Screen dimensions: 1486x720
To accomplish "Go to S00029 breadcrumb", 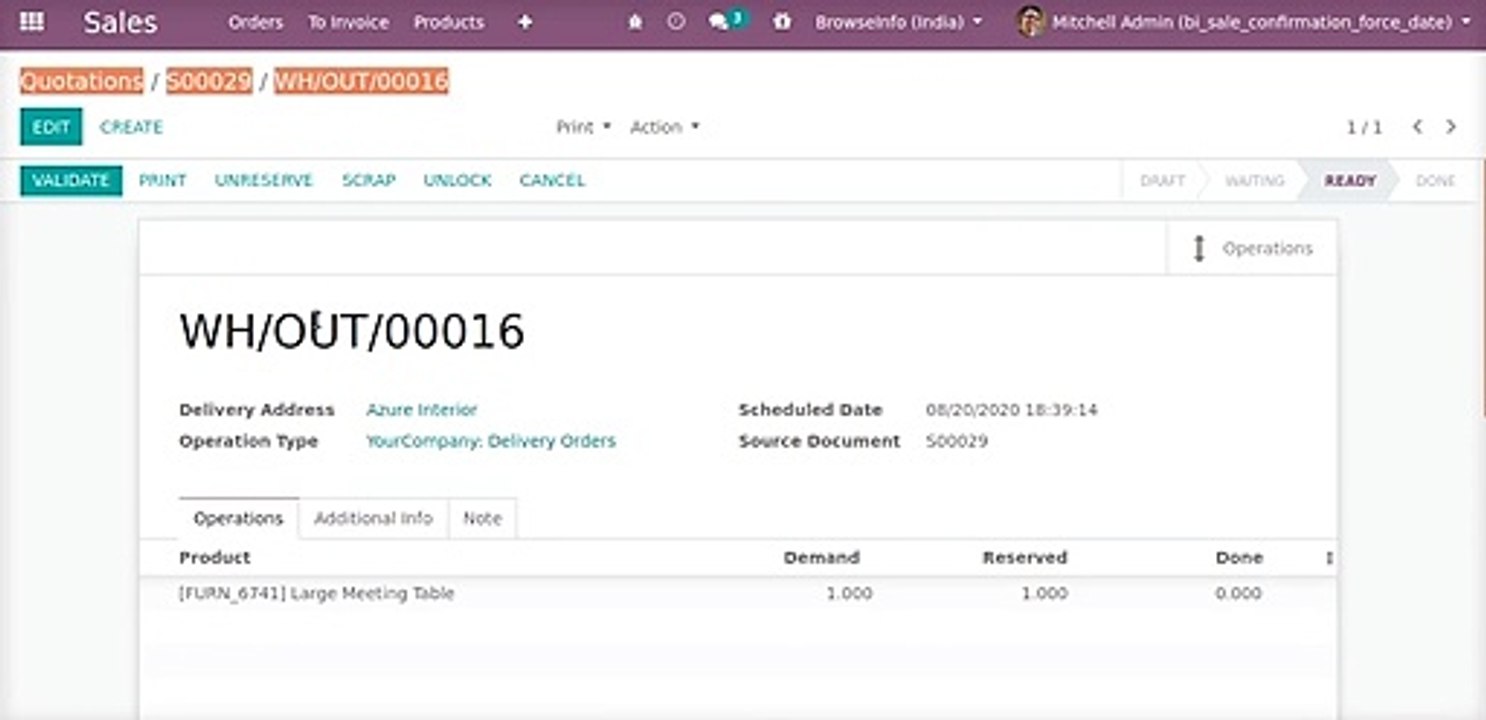I will tap(209, 81).
